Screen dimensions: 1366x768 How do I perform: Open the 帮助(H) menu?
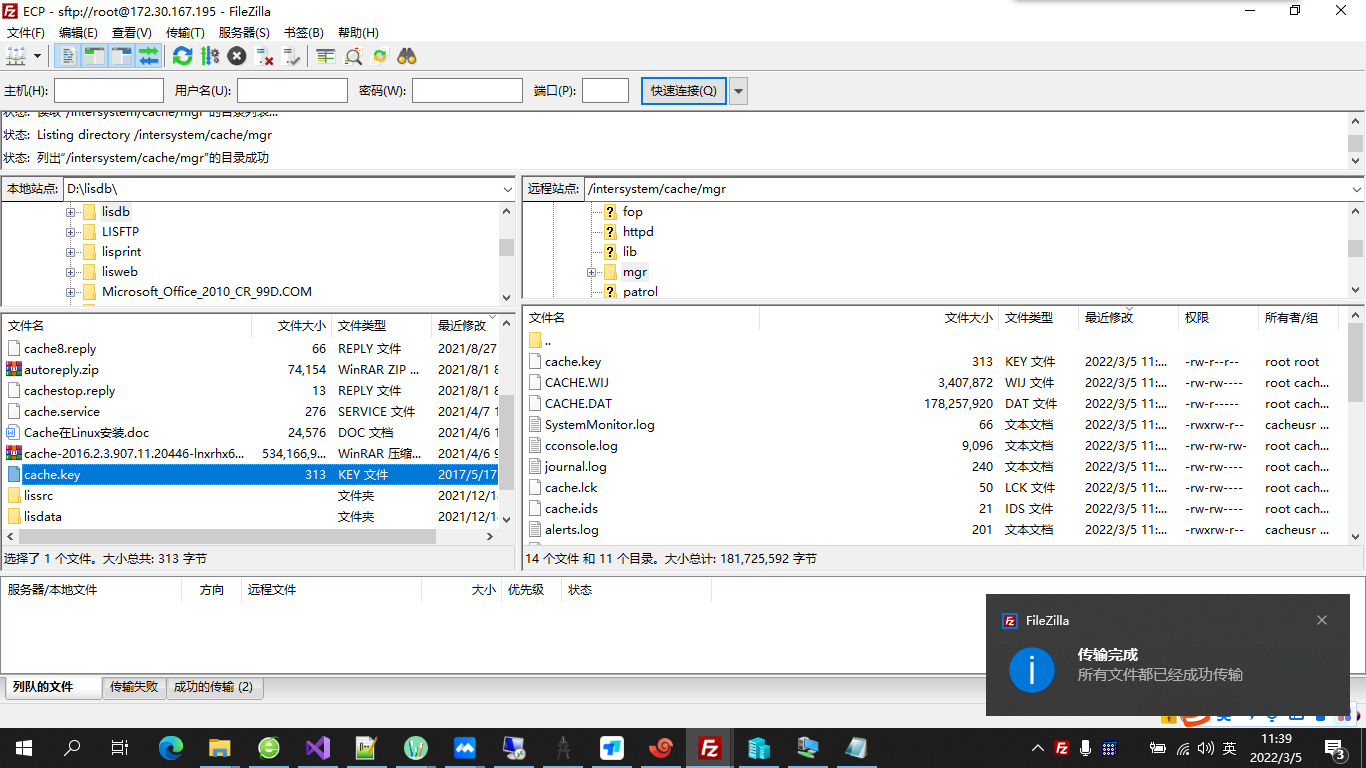tap(358, 33)
